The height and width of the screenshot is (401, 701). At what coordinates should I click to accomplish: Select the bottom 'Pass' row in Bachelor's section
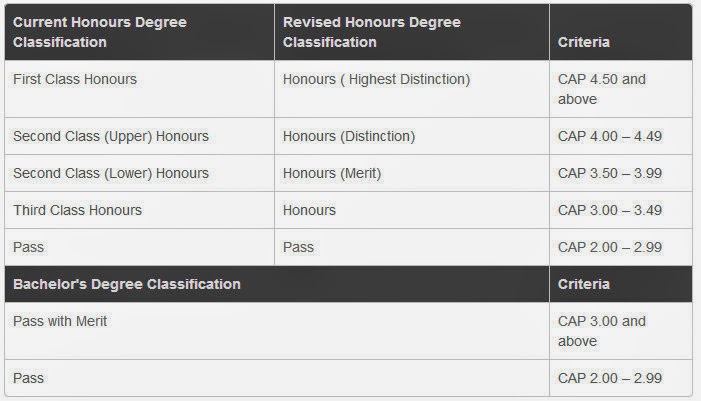[28, 379]
